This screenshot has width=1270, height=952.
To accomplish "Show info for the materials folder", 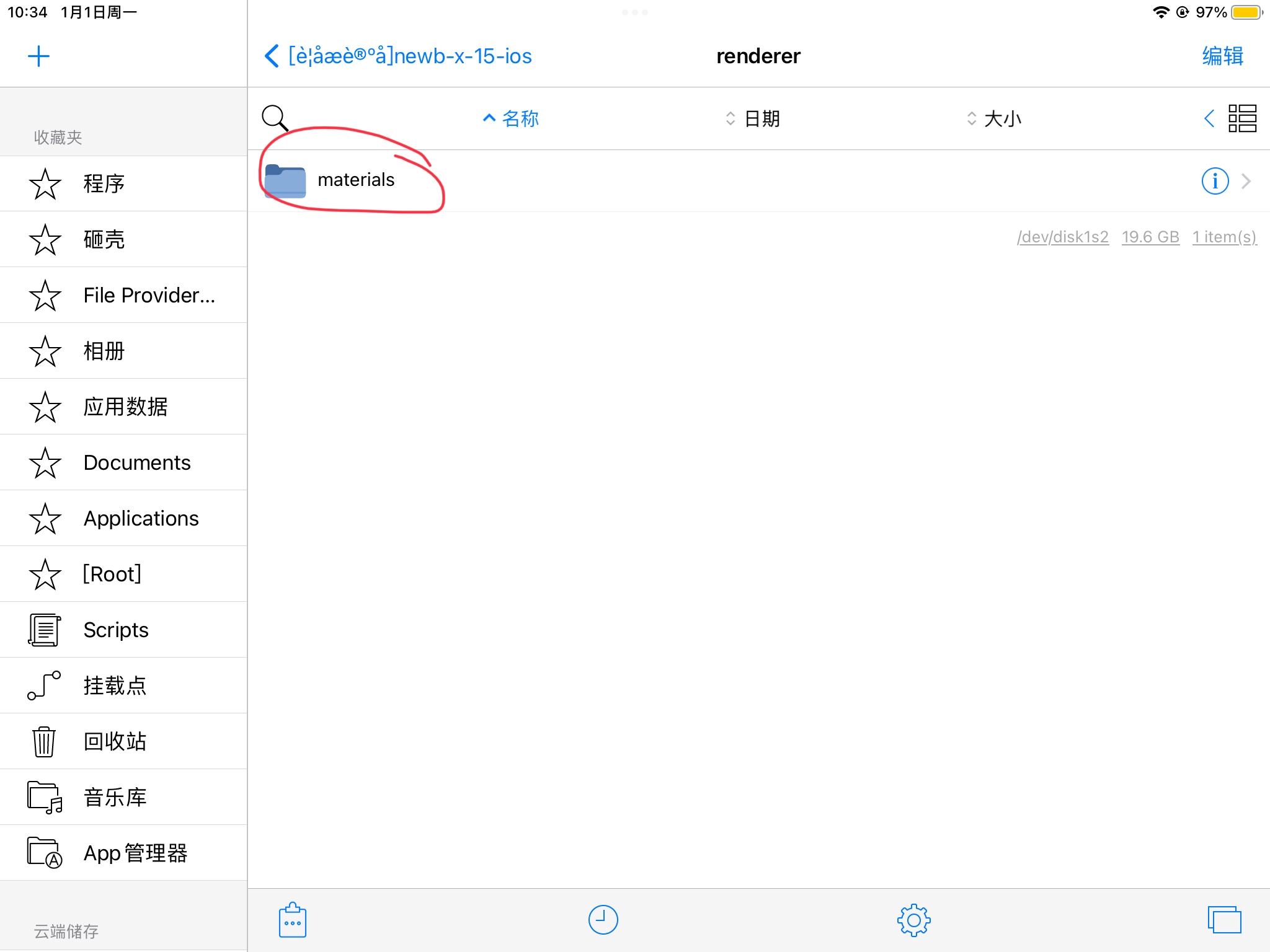I will (x=1215, y=181).
